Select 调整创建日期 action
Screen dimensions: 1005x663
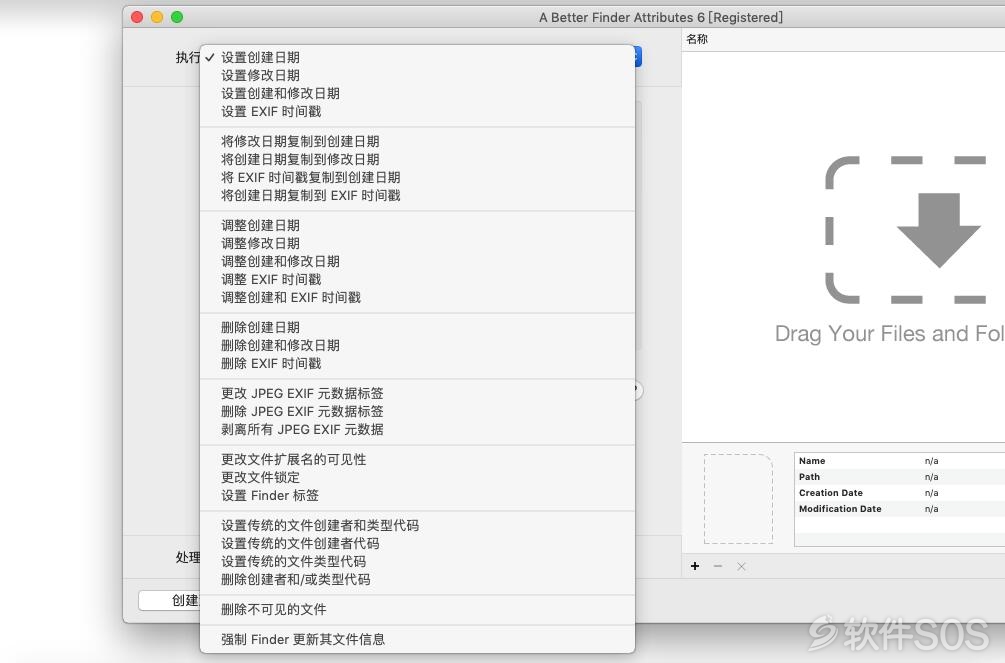click(417, 225)
